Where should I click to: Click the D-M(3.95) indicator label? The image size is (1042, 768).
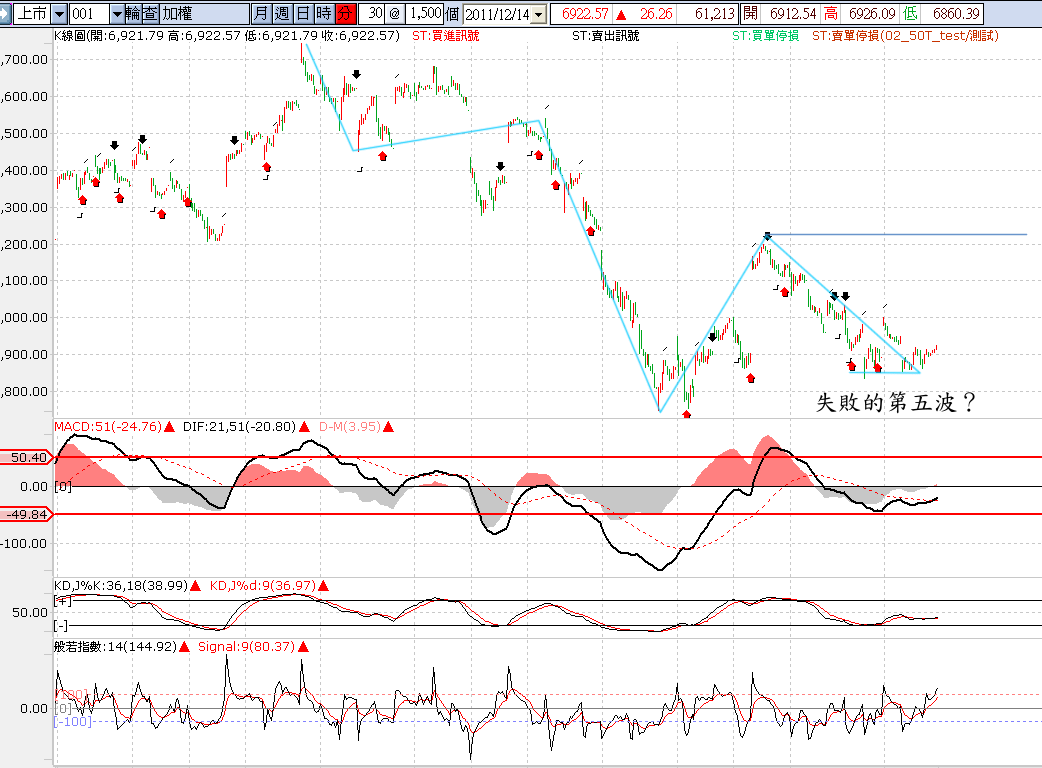tap(350, 427)
